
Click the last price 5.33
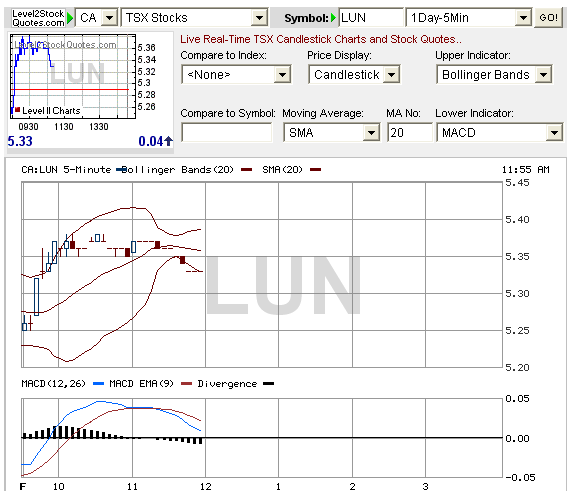point(20,141)
